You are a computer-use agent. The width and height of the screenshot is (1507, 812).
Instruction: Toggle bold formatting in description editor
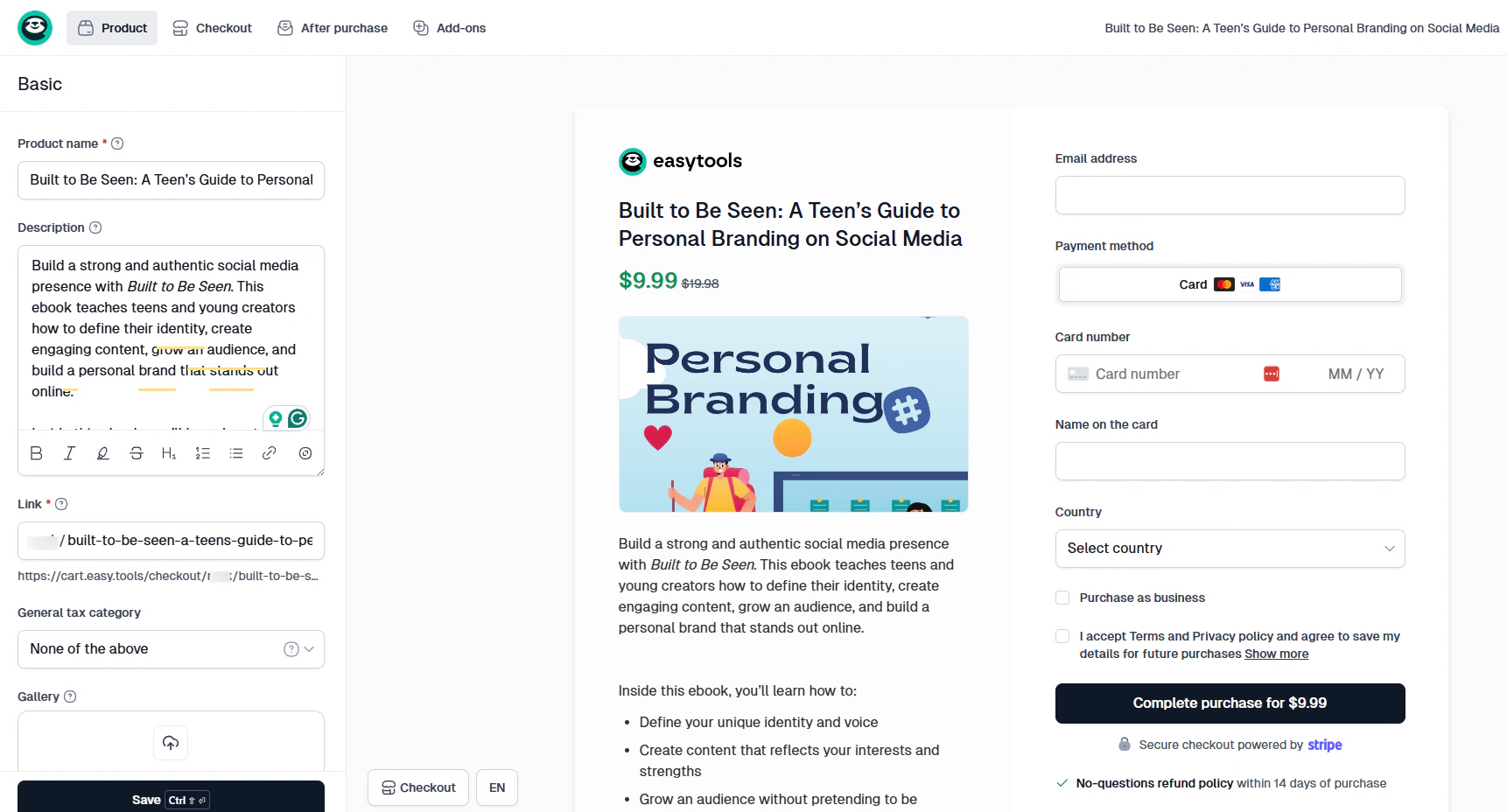tap(36, 453)
